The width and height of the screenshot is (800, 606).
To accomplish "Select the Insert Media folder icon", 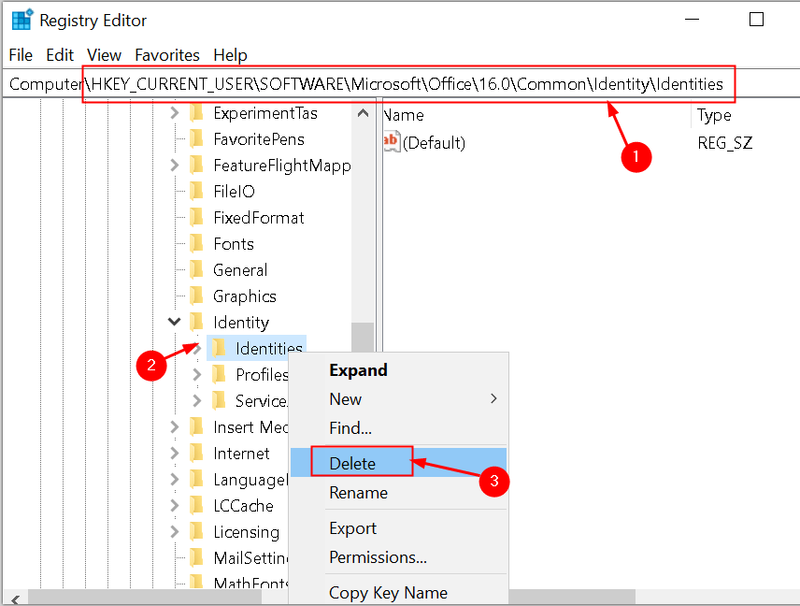I will point(196,427).
